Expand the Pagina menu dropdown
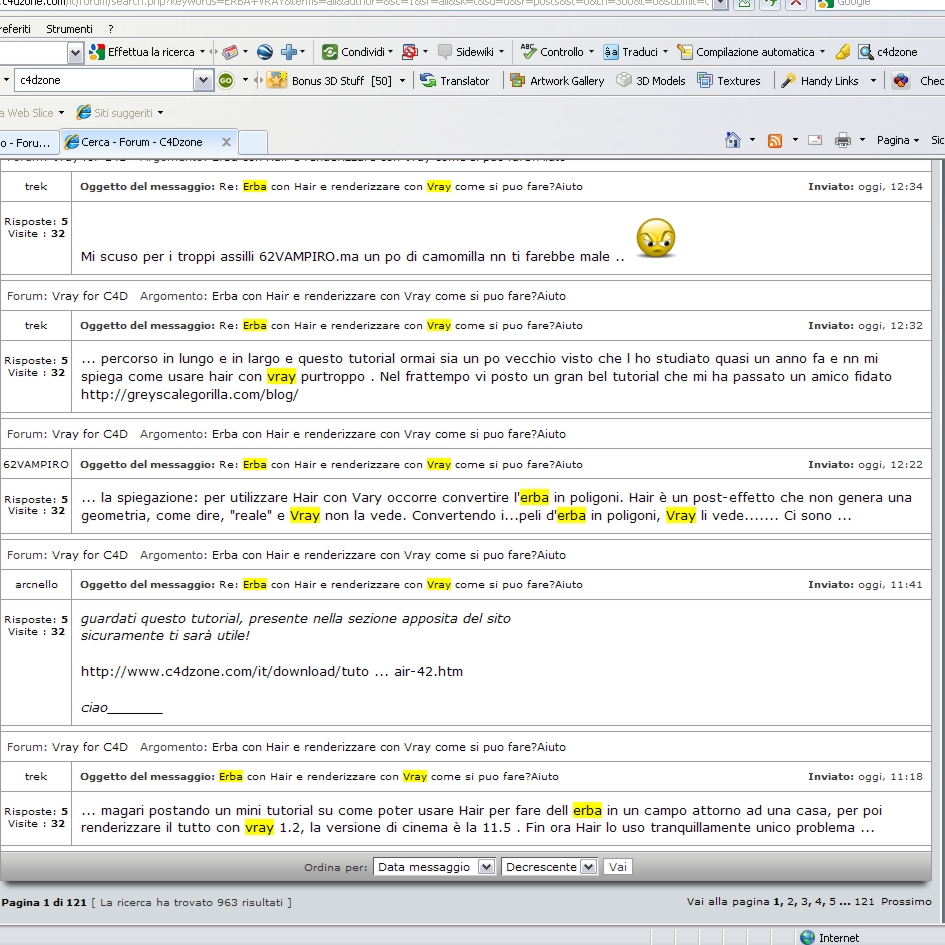The height and width of the screenshot is (945, 945). pos(916,140)
